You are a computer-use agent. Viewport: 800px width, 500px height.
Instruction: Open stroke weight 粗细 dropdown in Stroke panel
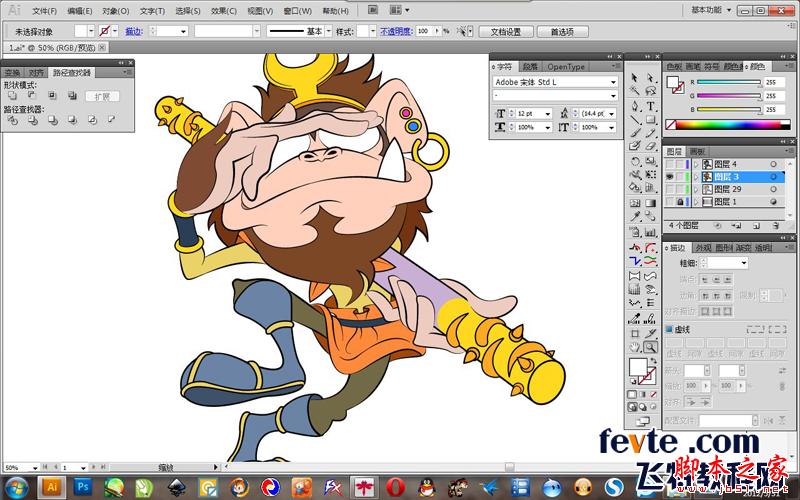(744, 263)
